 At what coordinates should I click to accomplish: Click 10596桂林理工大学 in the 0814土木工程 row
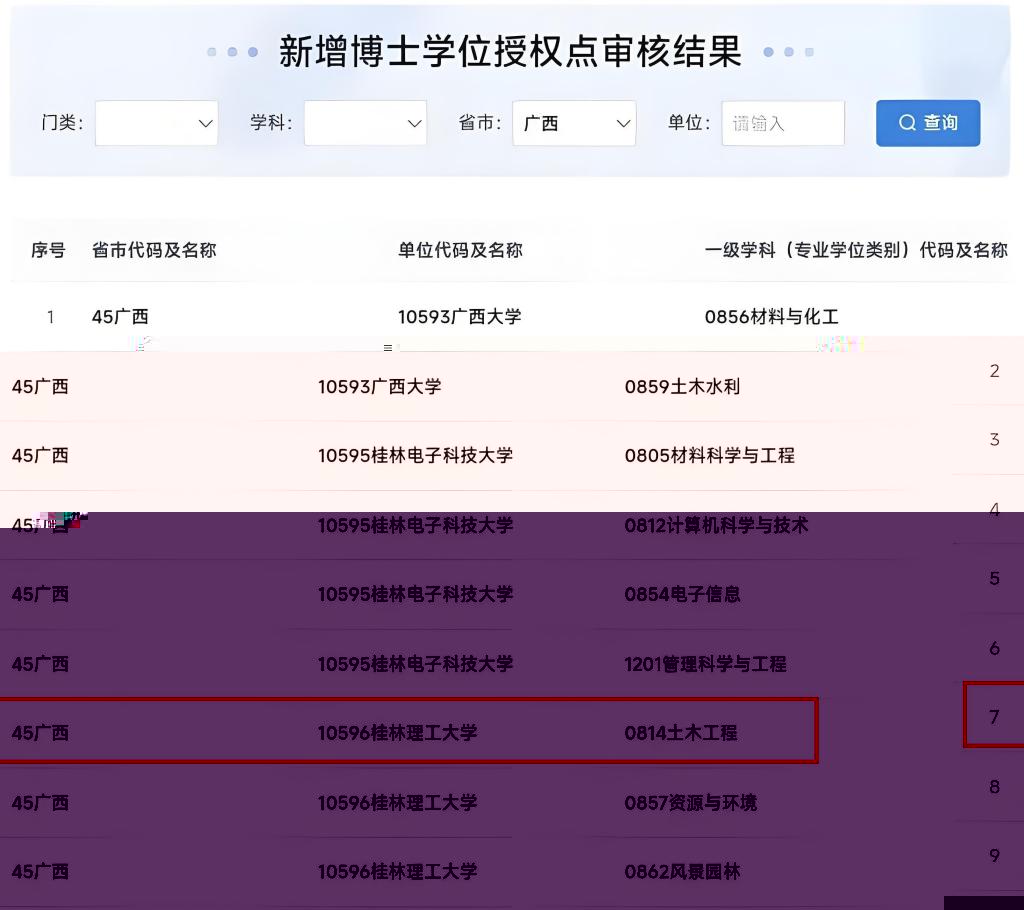point(398,733)
